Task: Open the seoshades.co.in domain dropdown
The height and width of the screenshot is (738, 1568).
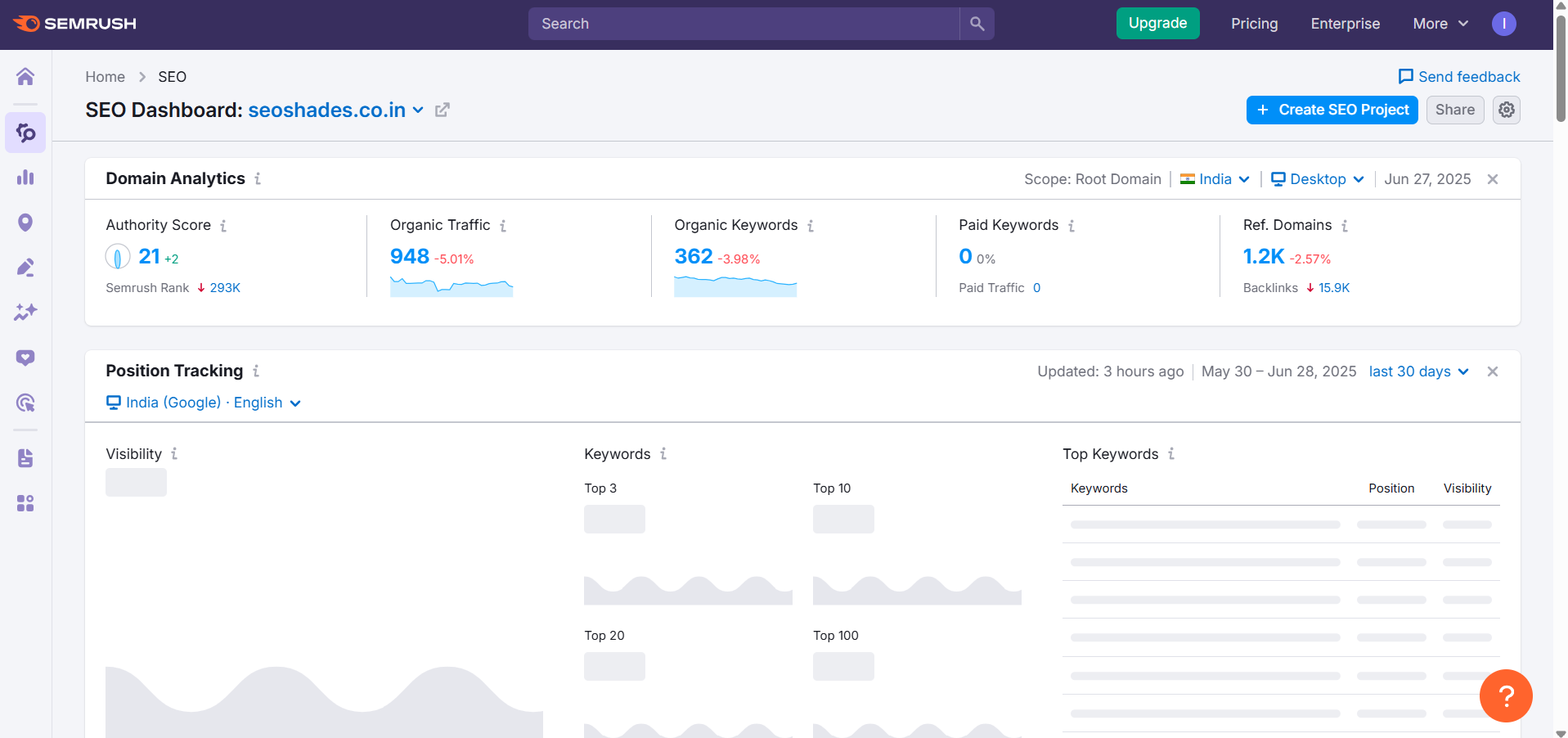Action: click(336, 110)
